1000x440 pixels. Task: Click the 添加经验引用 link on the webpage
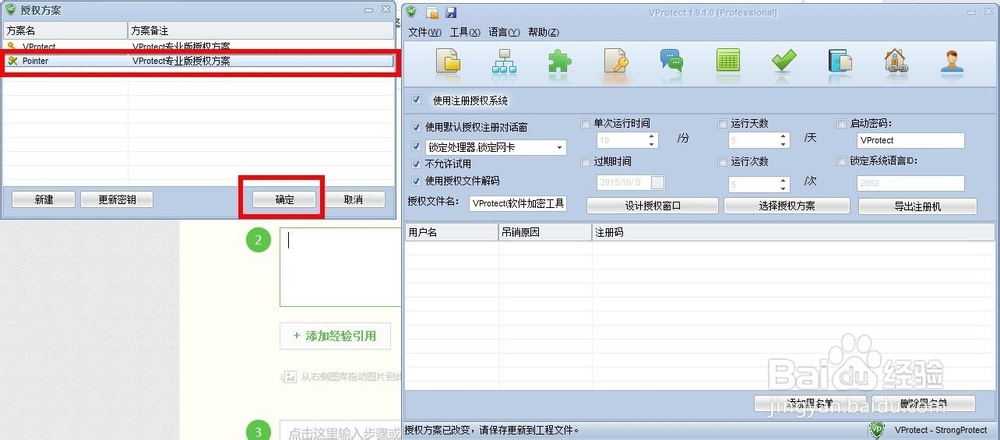[335, 336]
